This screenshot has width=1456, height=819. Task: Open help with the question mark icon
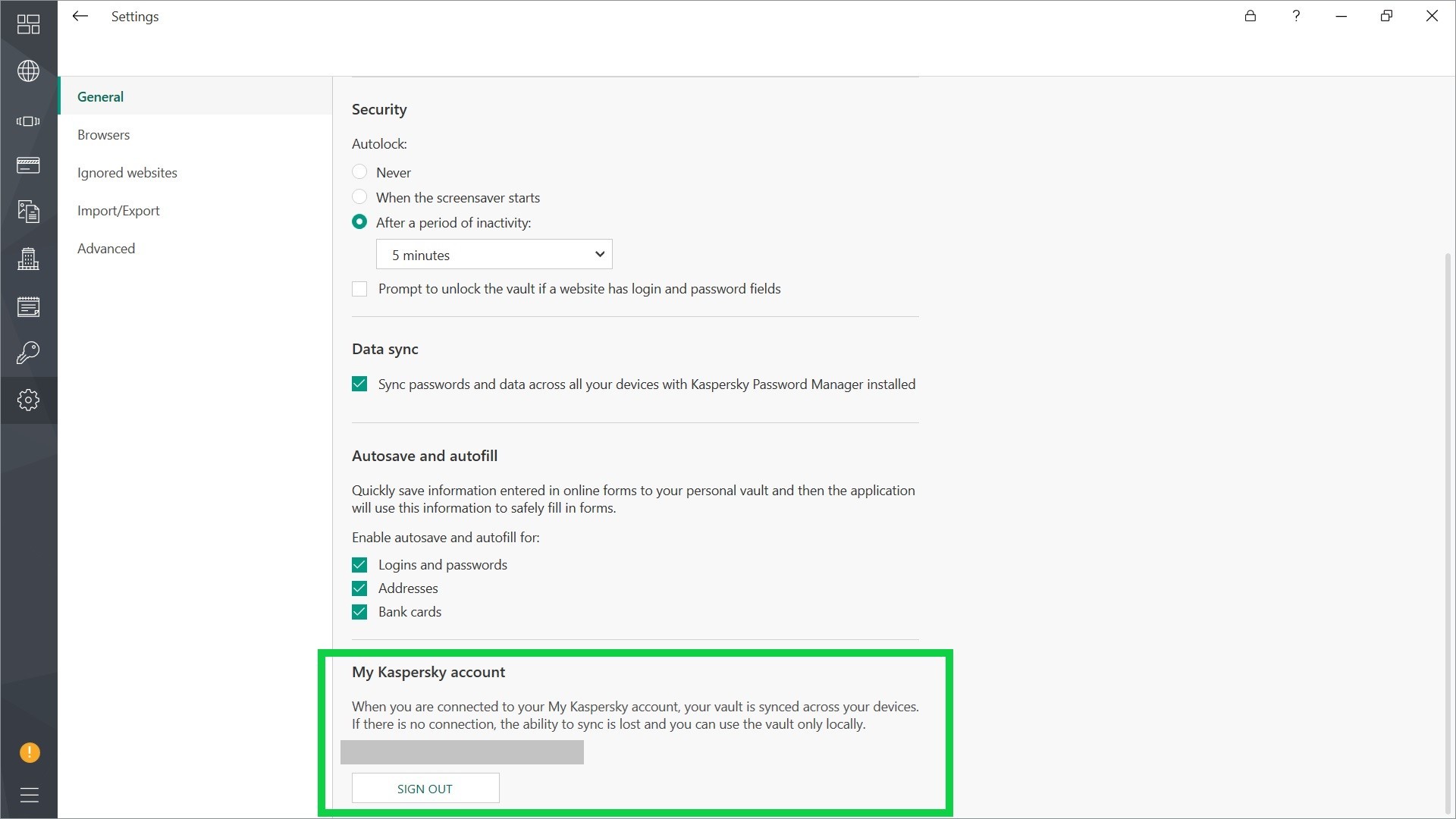click(1296, 16)
